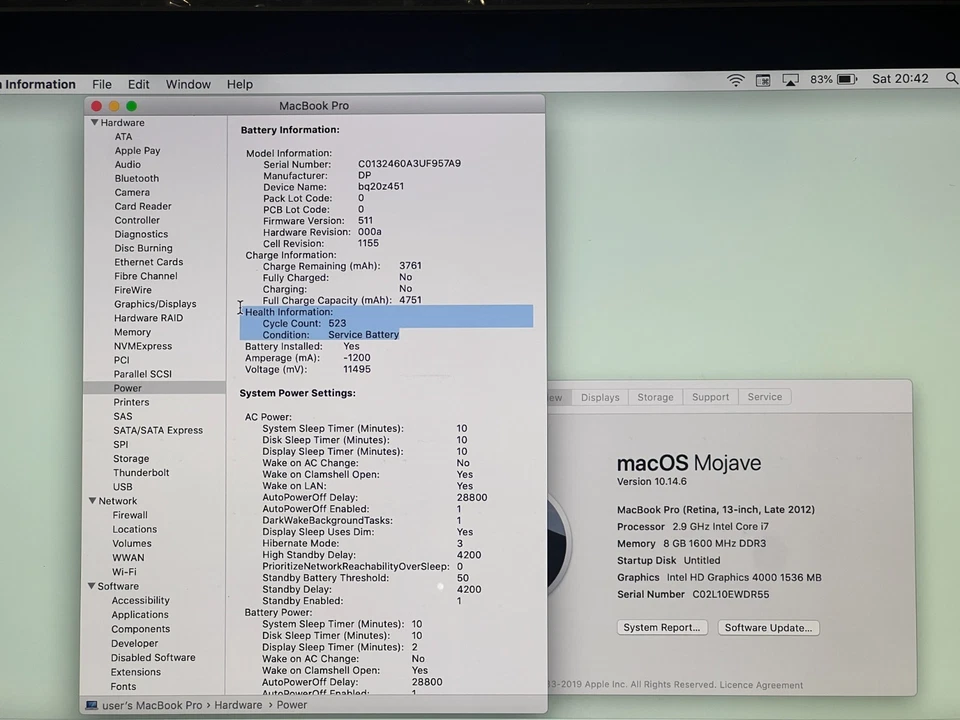Switch to Support tab in About window
The height and width of the screenshot is (720, 960).
click(710, 397)
